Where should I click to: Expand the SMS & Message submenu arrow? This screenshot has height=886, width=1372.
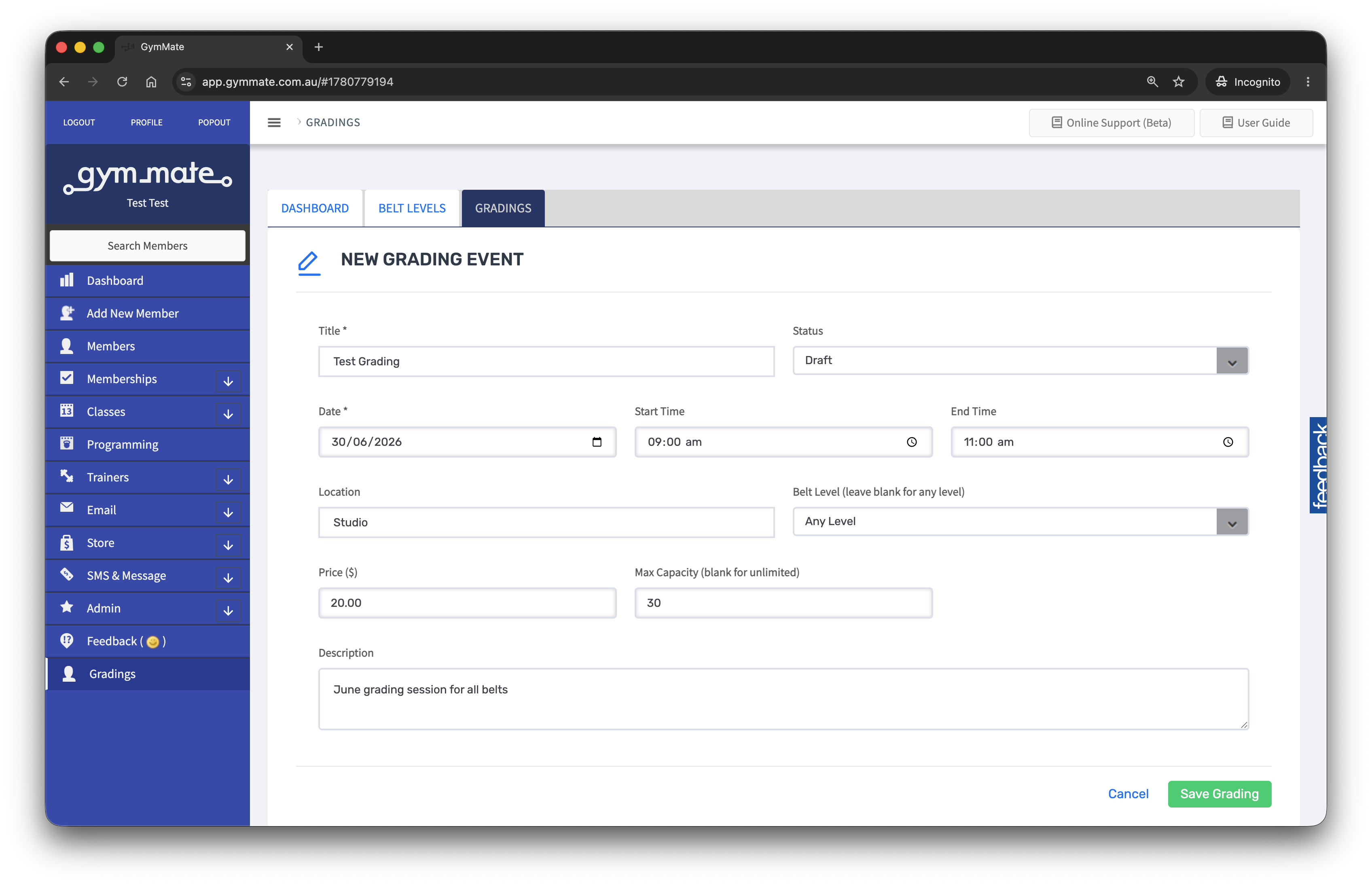point(228,578)
